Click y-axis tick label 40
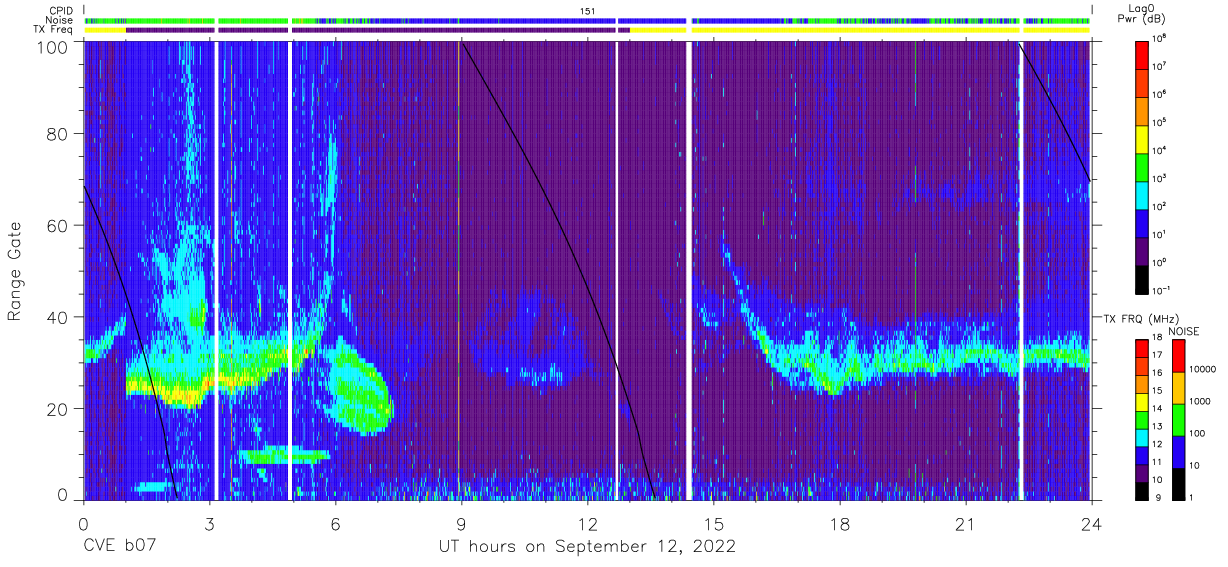The width and height of the screenshot is (1228, 567). point(57,317)
